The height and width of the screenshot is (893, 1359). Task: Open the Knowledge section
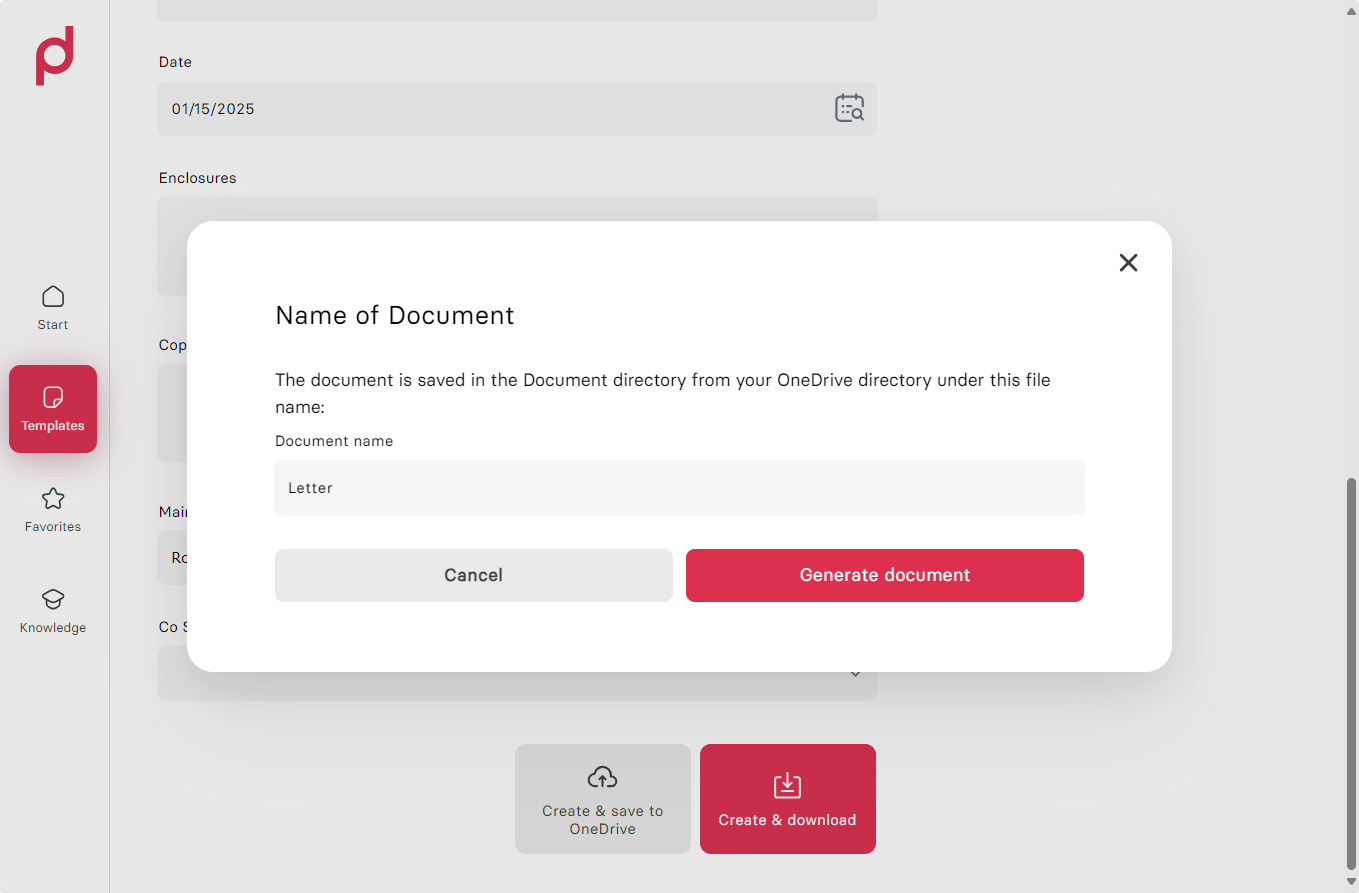pyautogui.click(x=53, y=611)
